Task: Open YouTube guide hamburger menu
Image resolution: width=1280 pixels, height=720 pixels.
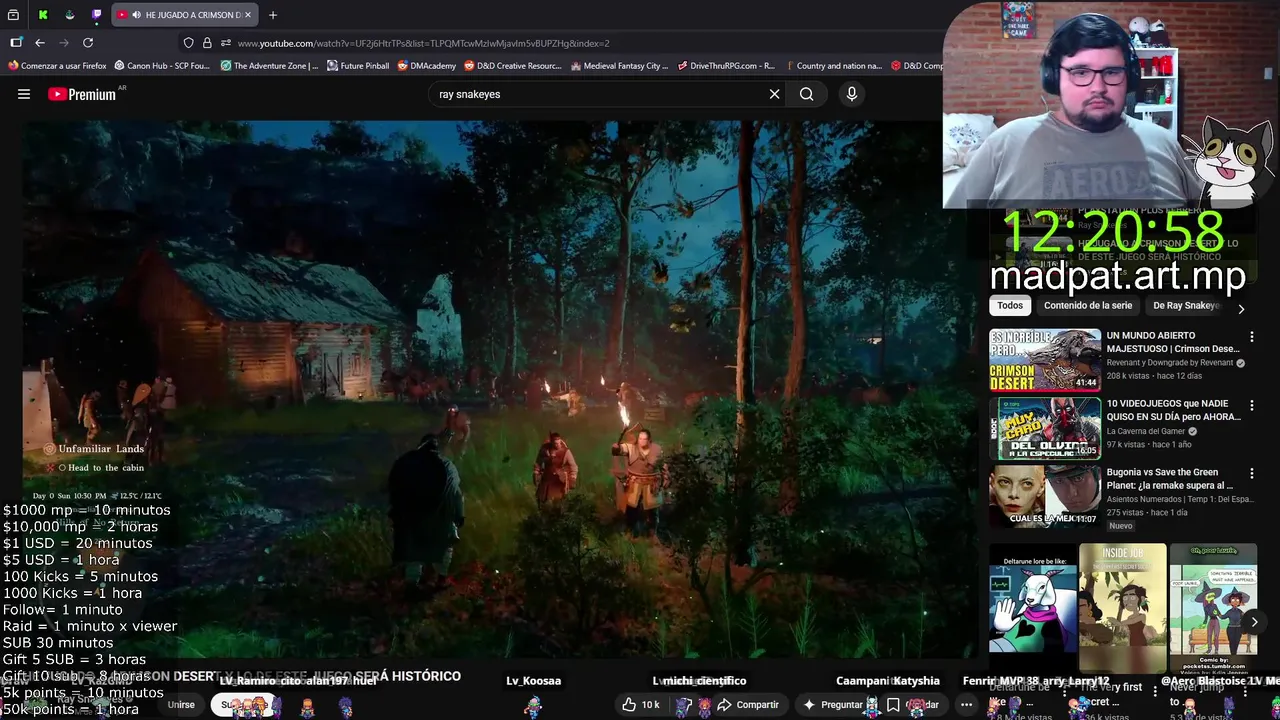Action: [24, 94]
